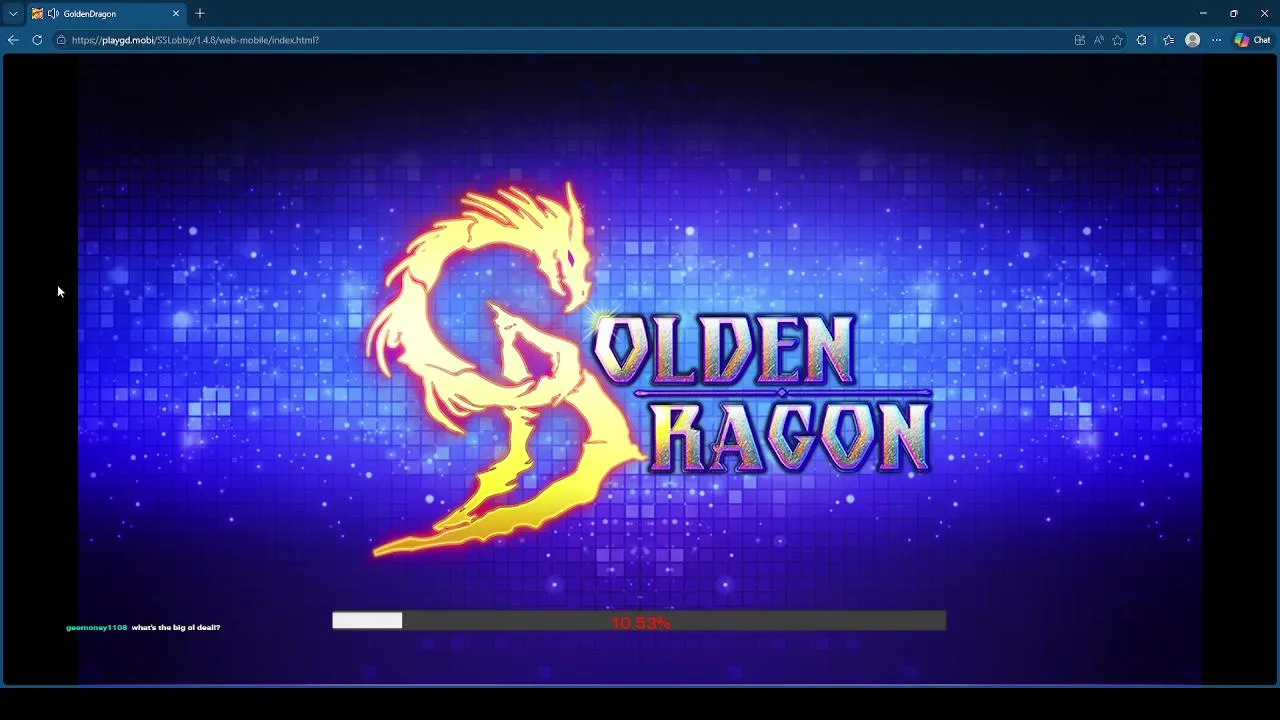Open Copilot Chat sidebar

[1252, 40]
